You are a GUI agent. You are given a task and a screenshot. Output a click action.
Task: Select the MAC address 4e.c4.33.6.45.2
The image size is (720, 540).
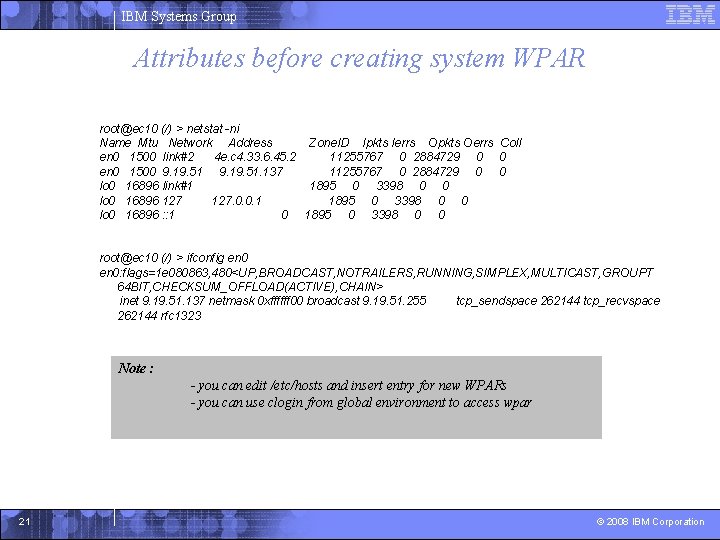tap(255, 157)
